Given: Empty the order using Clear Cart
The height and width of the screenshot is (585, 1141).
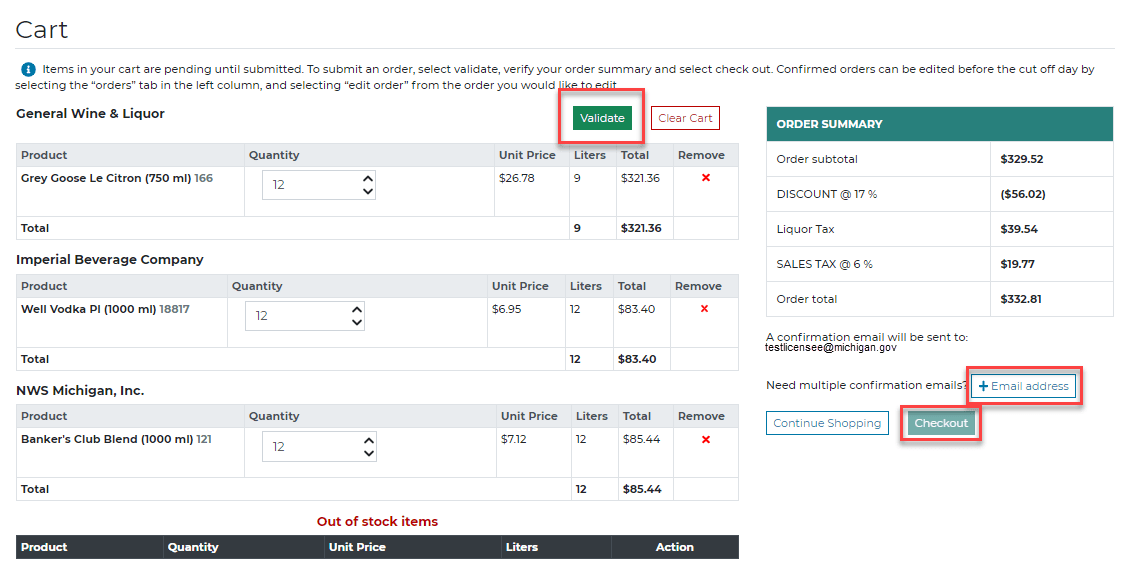Looking at the screenshot, I should (x=685, y=118).
